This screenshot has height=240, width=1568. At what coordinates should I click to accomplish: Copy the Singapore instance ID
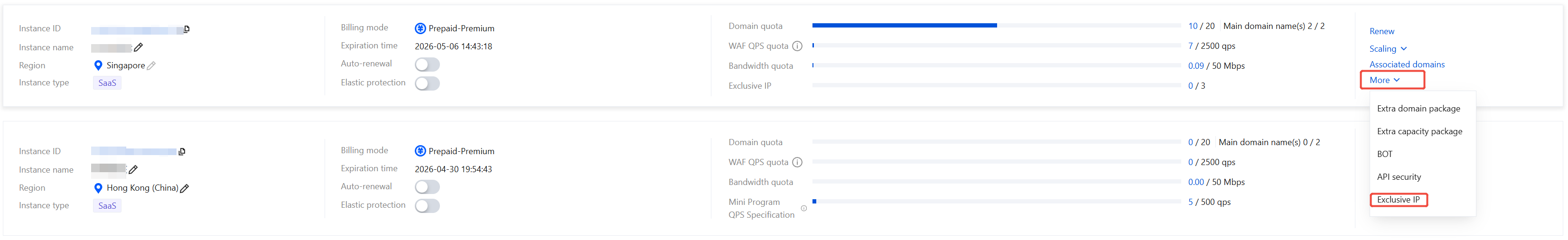coord(187,28)
